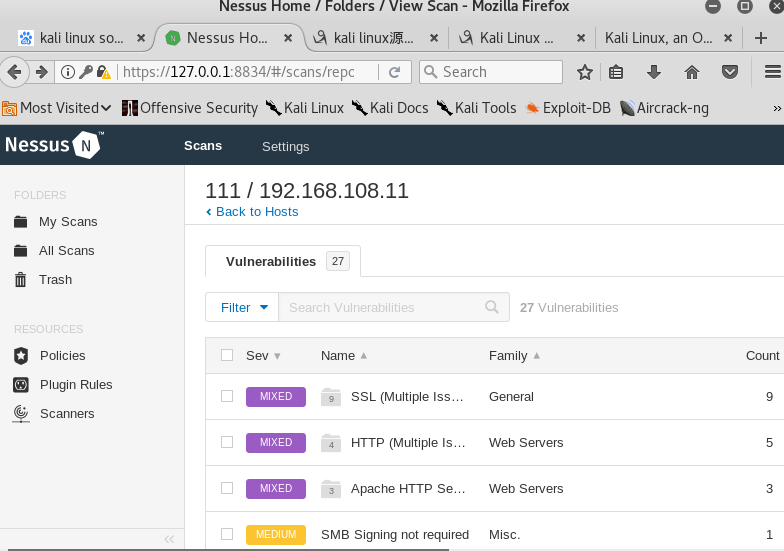Open Offensive Security bookmark
The image size is (784, 551).
pyautogui.click(x=190, y=108)
